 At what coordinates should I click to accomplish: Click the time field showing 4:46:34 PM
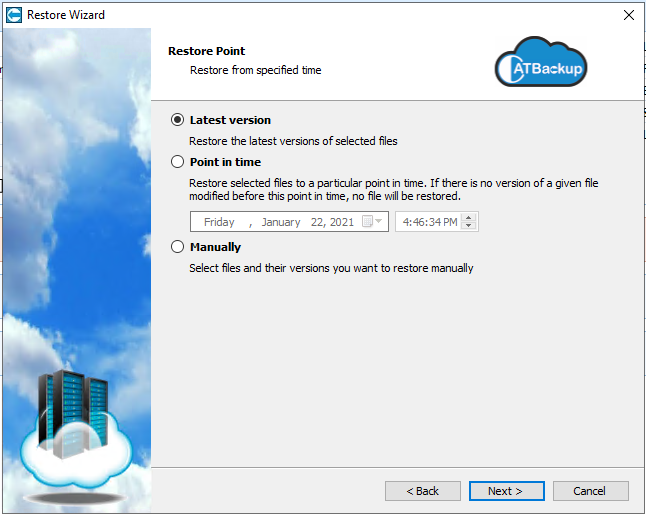tap(437, 222)
